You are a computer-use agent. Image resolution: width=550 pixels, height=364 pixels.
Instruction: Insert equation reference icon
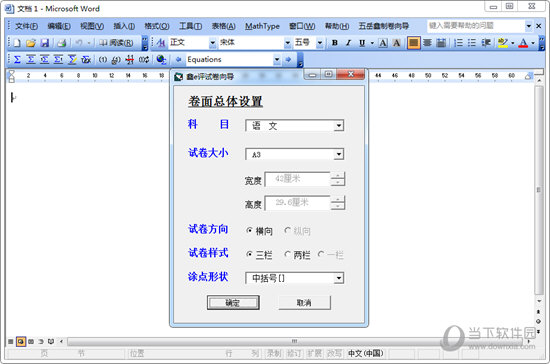tap(116, 60)
